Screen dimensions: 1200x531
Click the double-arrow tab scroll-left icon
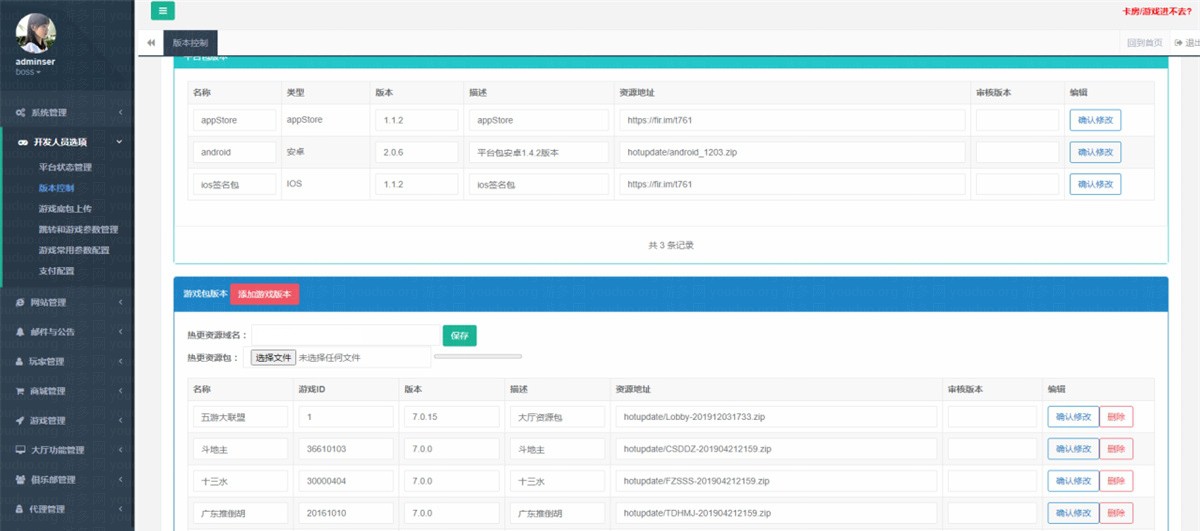(150, 43)
